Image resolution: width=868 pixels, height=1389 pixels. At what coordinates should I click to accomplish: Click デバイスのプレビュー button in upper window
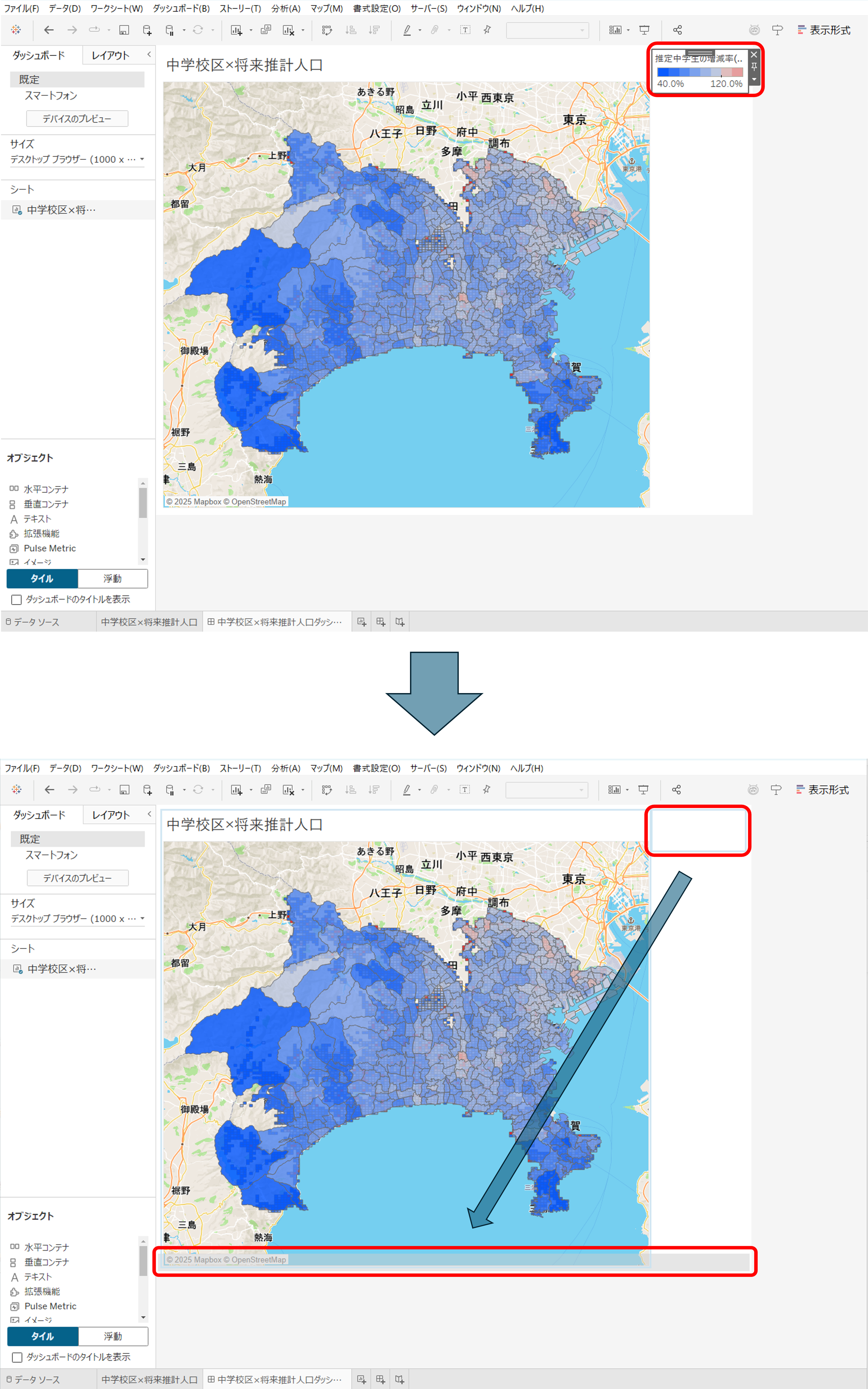(78, 119)
